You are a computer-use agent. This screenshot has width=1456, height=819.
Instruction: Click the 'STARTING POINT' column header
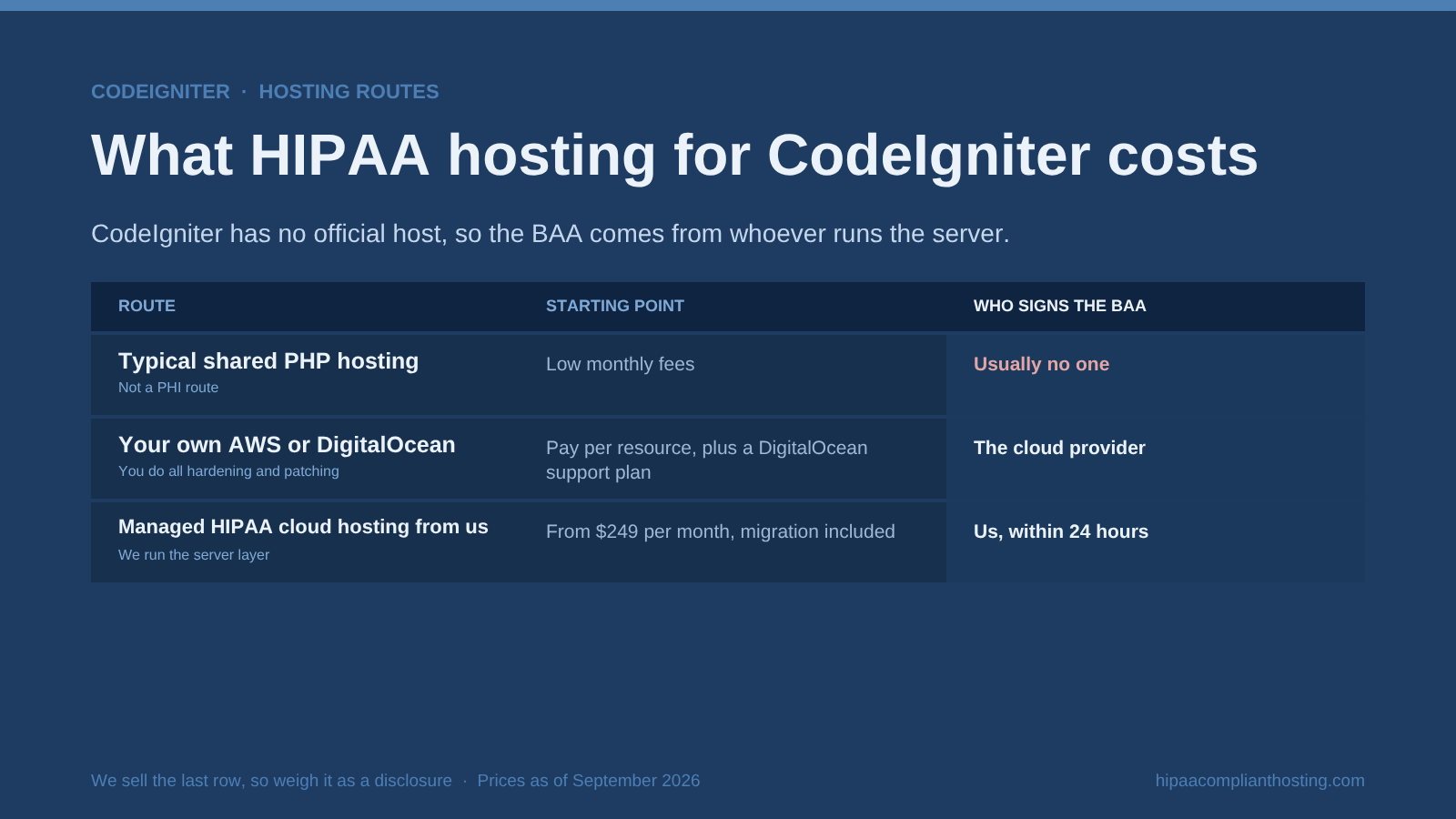click(615, 306)
